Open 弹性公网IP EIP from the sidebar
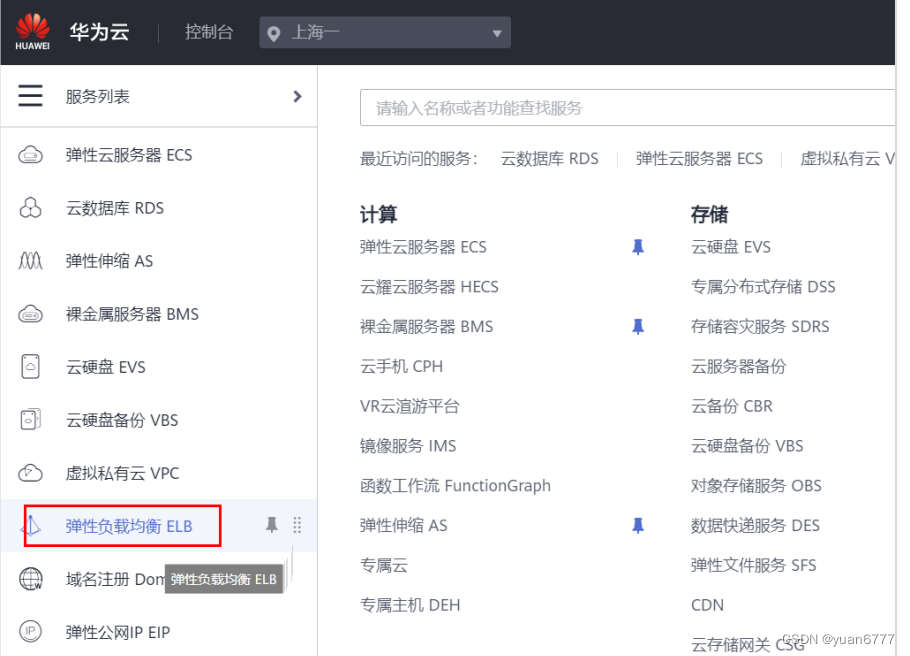The width and height of the screenshot is (910, 656). coord(118,632)
